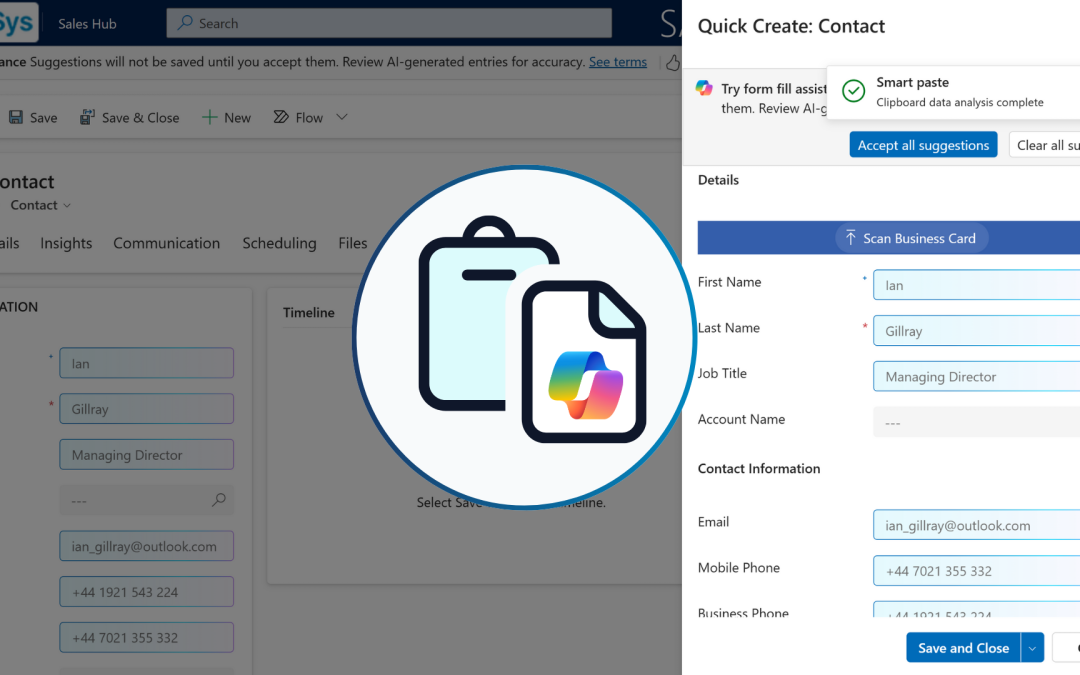
Task: Click the Save & Close toolbar icon
Action: [x=87, y=117]
